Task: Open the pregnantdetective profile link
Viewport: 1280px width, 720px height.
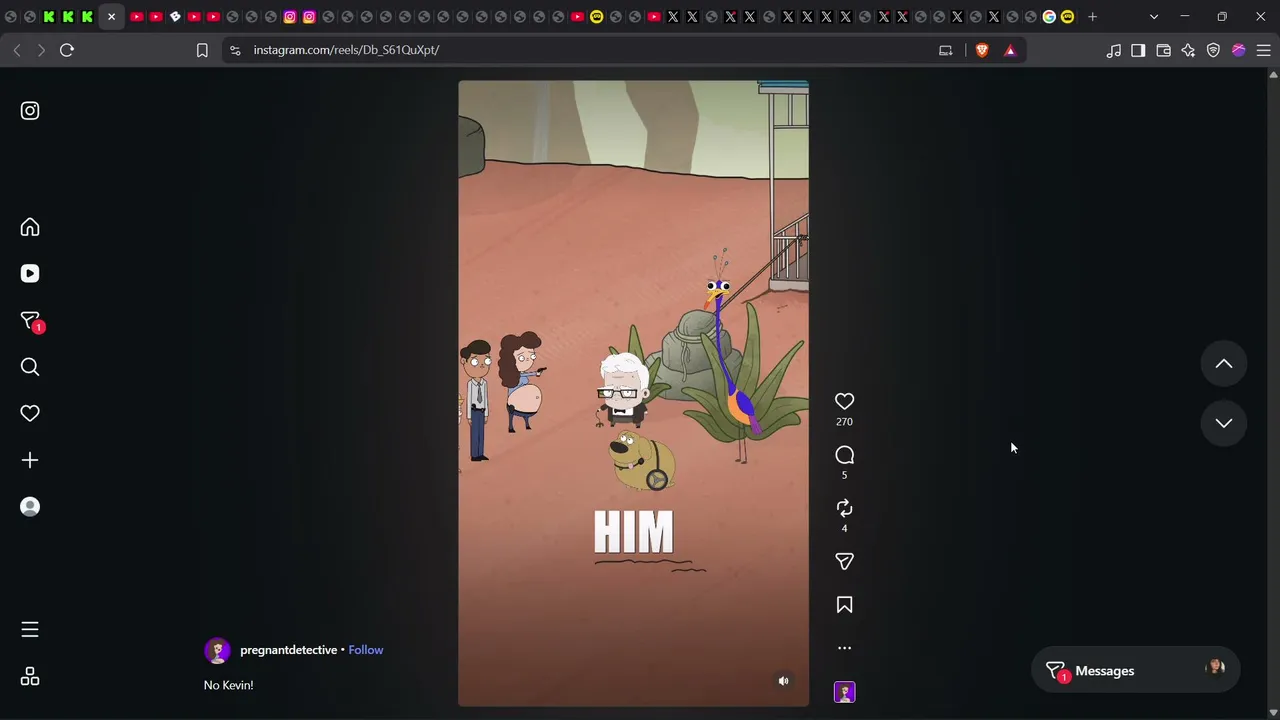Action: (288, 650)
